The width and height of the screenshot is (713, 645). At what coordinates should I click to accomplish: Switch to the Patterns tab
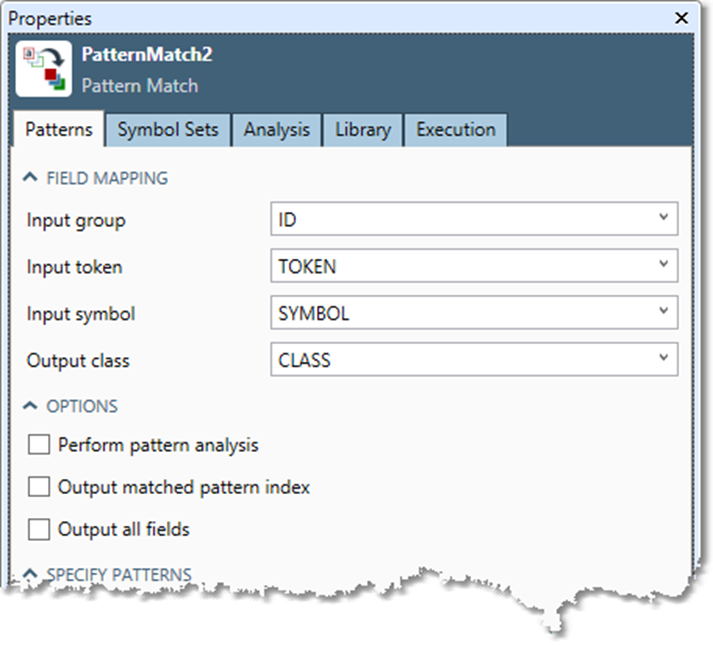(x=59, y=130)
